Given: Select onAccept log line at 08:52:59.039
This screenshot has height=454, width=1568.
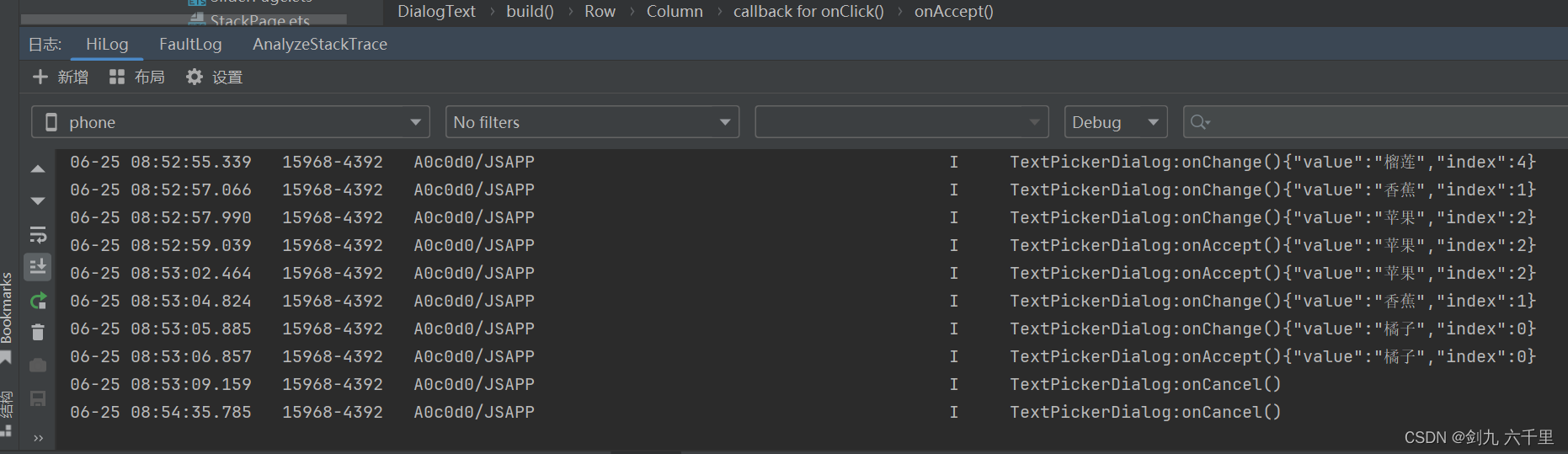Looking at the screenshot, I should [x=803, y=245].
